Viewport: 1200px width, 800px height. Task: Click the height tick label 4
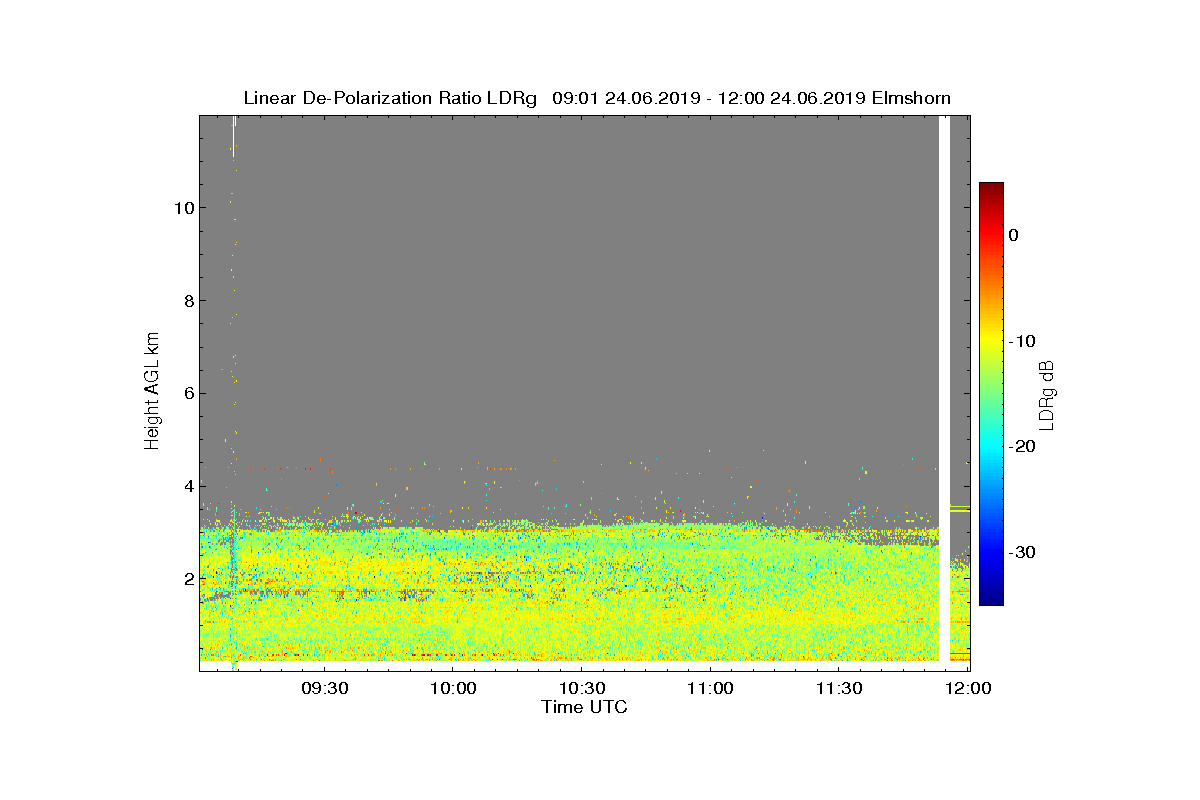click(x=188, y=486)
